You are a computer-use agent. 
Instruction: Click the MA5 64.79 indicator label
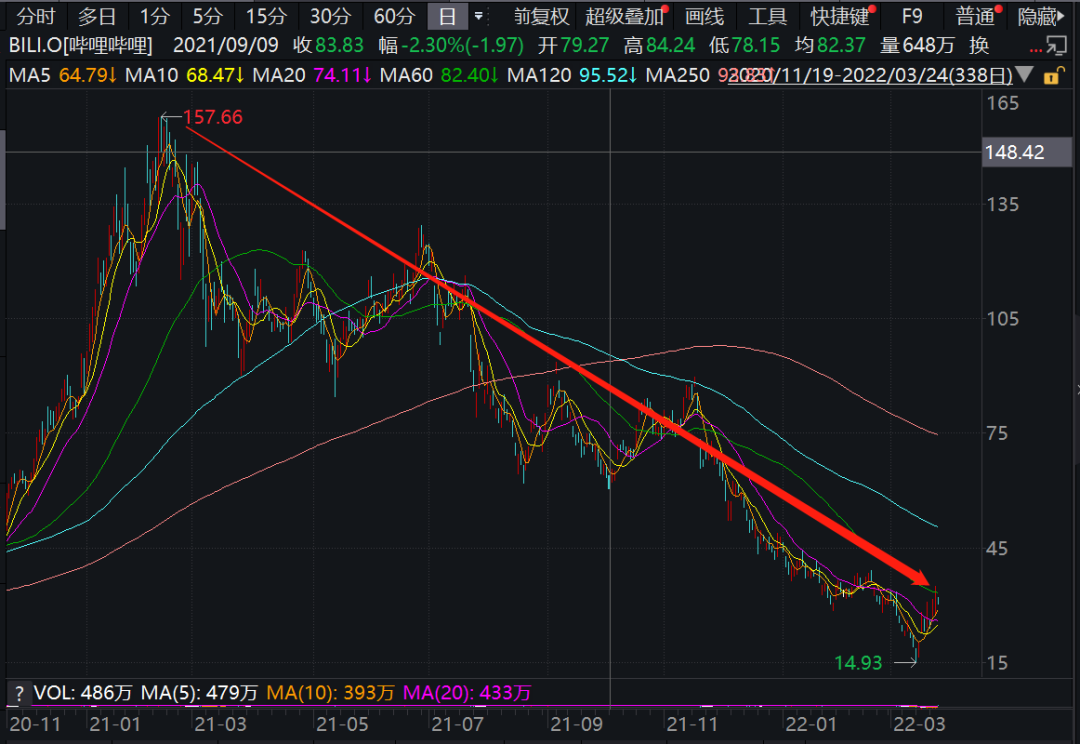[x=63, y=75]
